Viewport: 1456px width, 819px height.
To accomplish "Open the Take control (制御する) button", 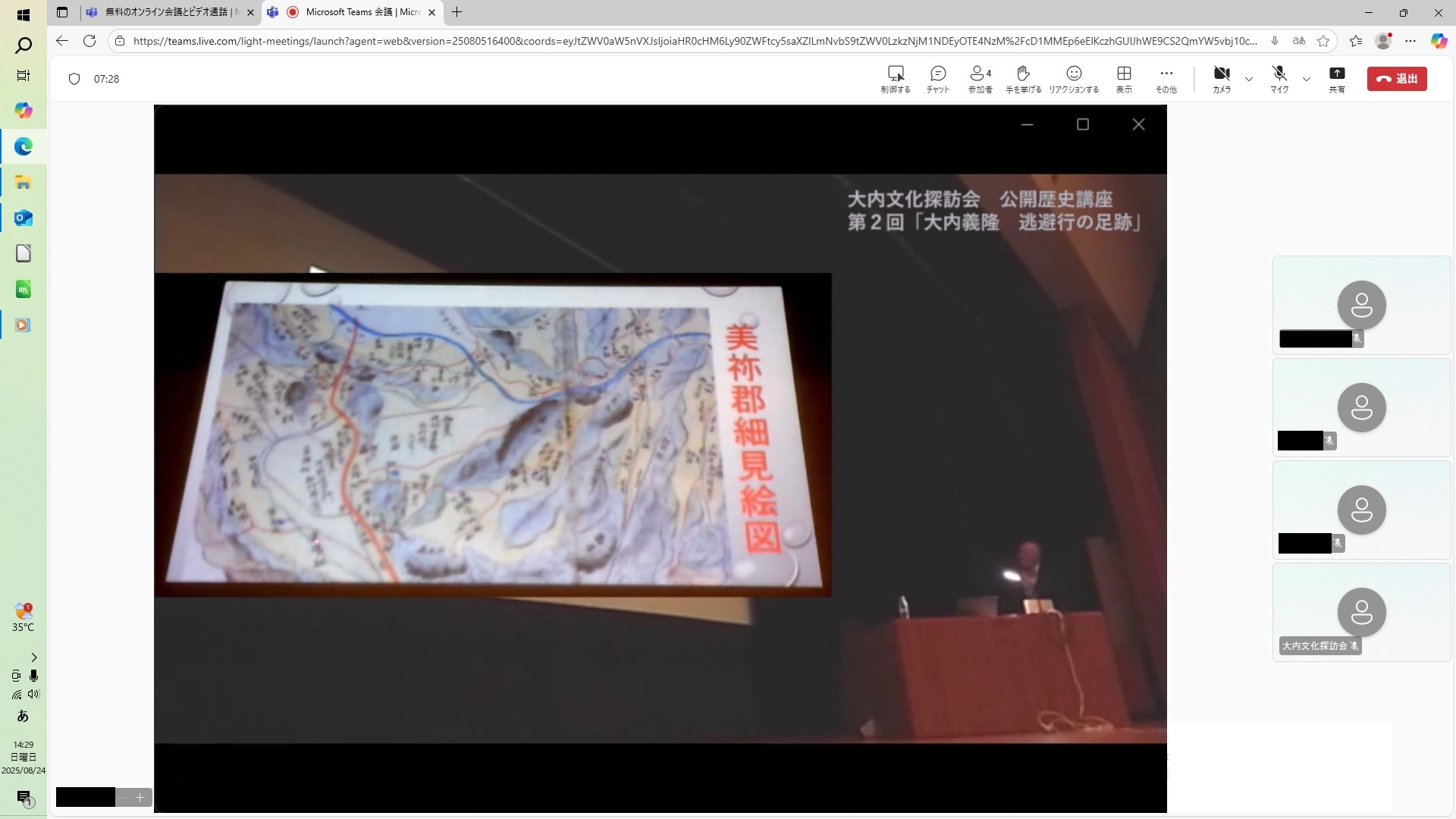I will click(x=896, y=79).
